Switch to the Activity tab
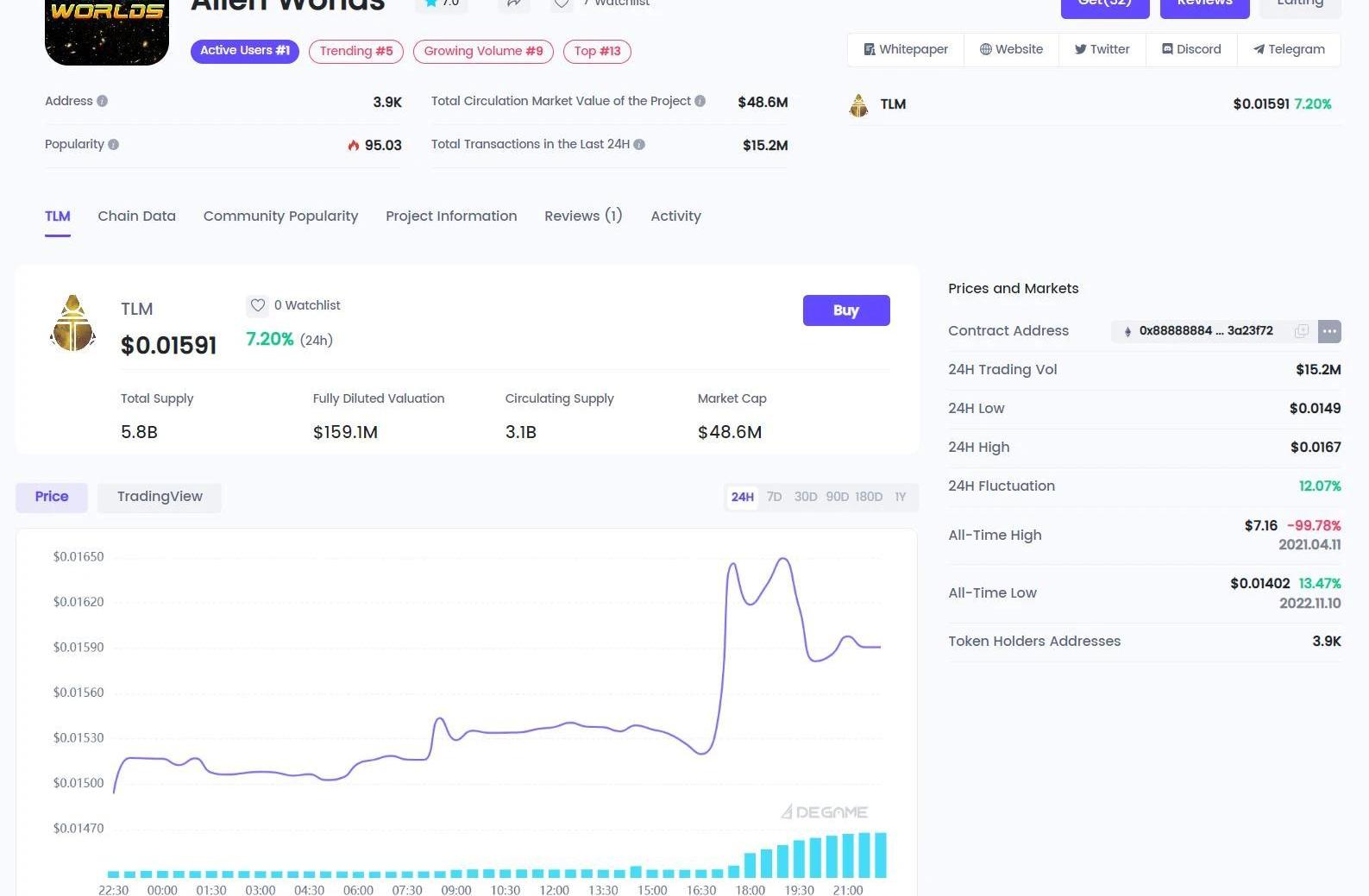This screenshot has height=896, width=1369. click(x=675, y=216)
